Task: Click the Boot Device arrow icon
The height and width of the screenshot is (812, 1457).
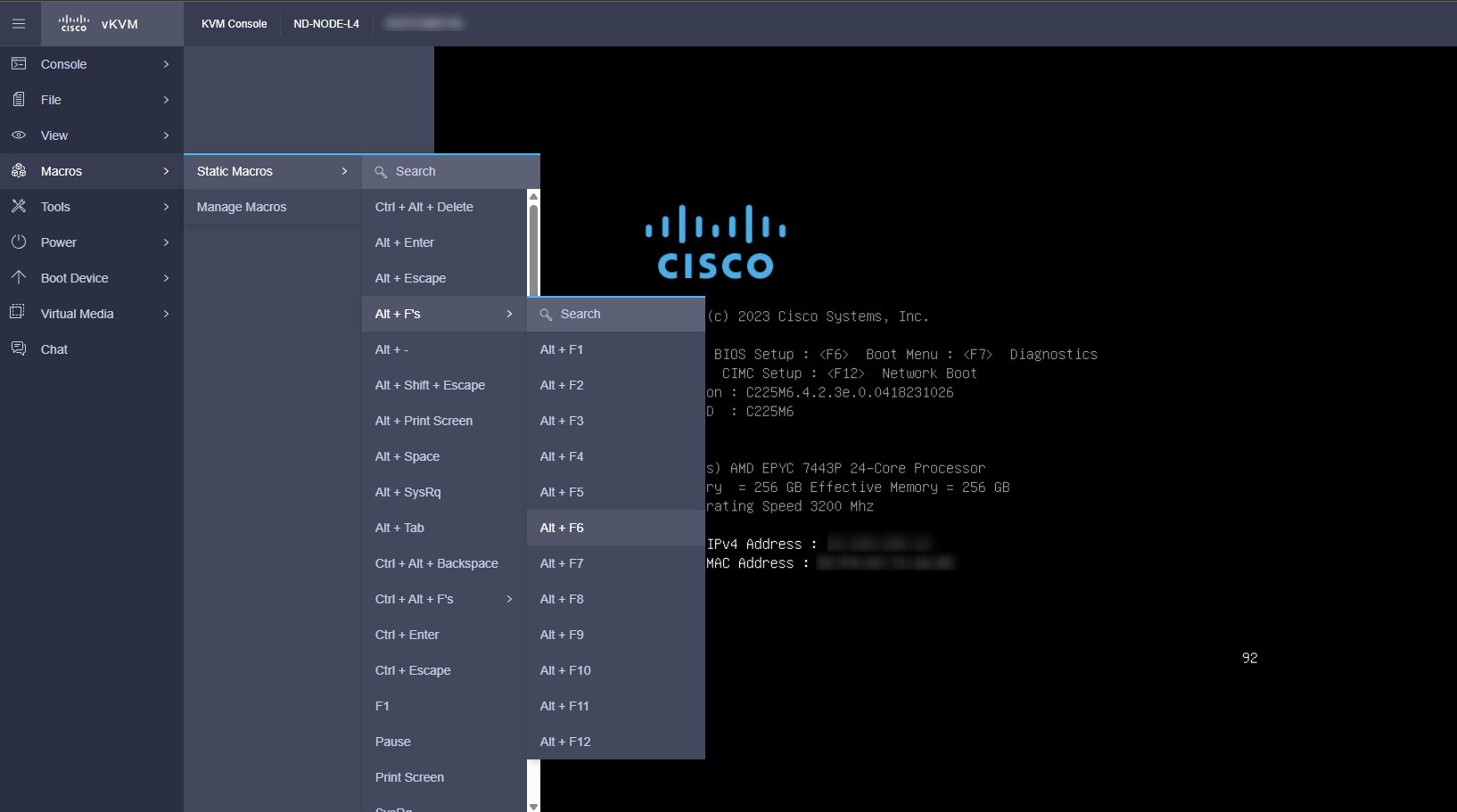Action: tap(19, 278)
